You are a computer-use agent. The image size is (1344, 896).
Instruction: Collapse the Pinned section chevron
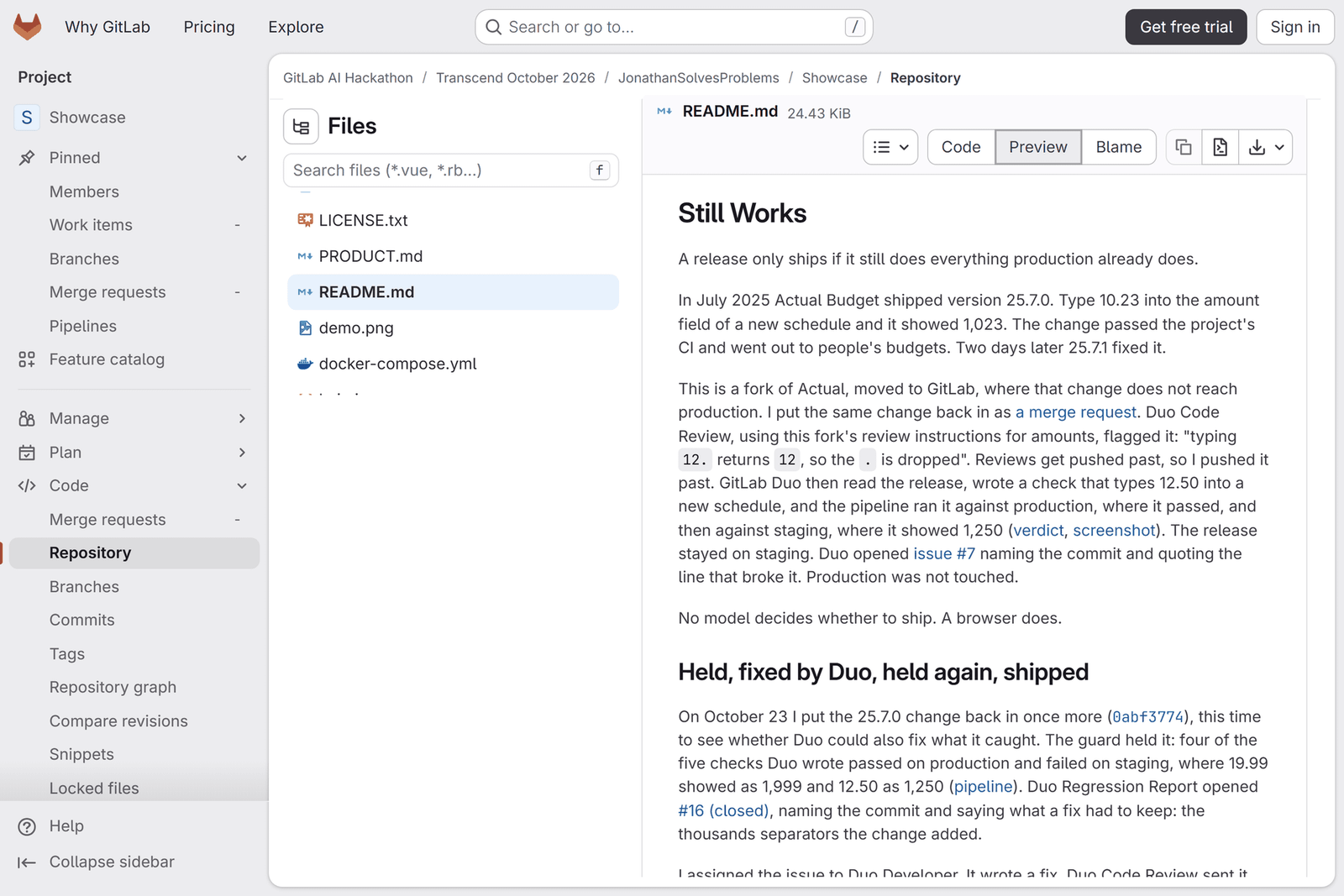point(242,158)
